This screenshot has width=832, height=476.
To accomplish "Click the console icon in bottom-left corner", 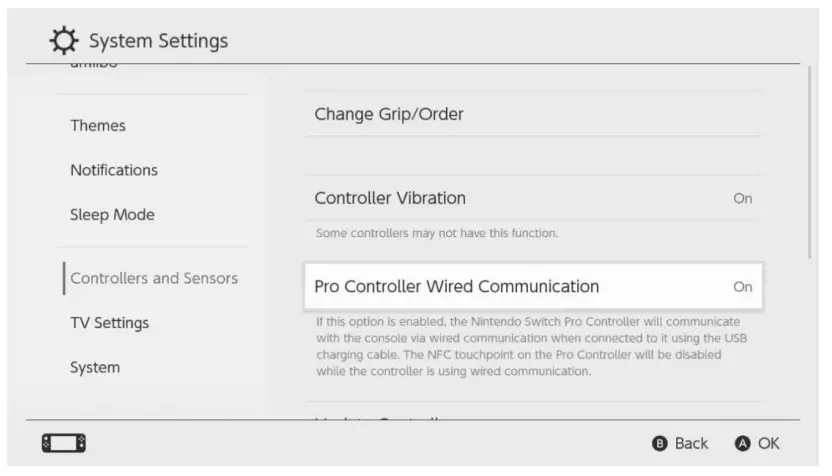I will click(x=63, y=443).
